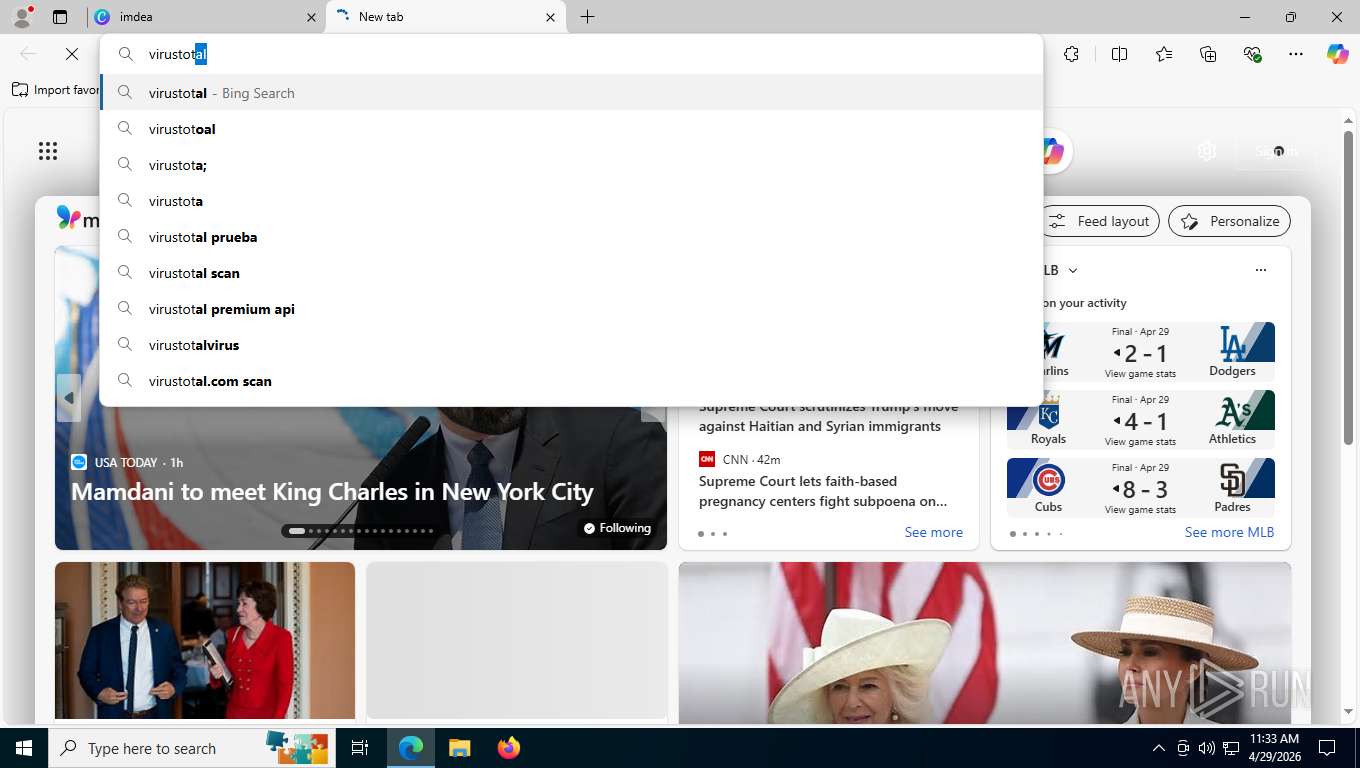Open page settings gear icon
Screen dimensions: 1360x768
[x=1207, y=151]
